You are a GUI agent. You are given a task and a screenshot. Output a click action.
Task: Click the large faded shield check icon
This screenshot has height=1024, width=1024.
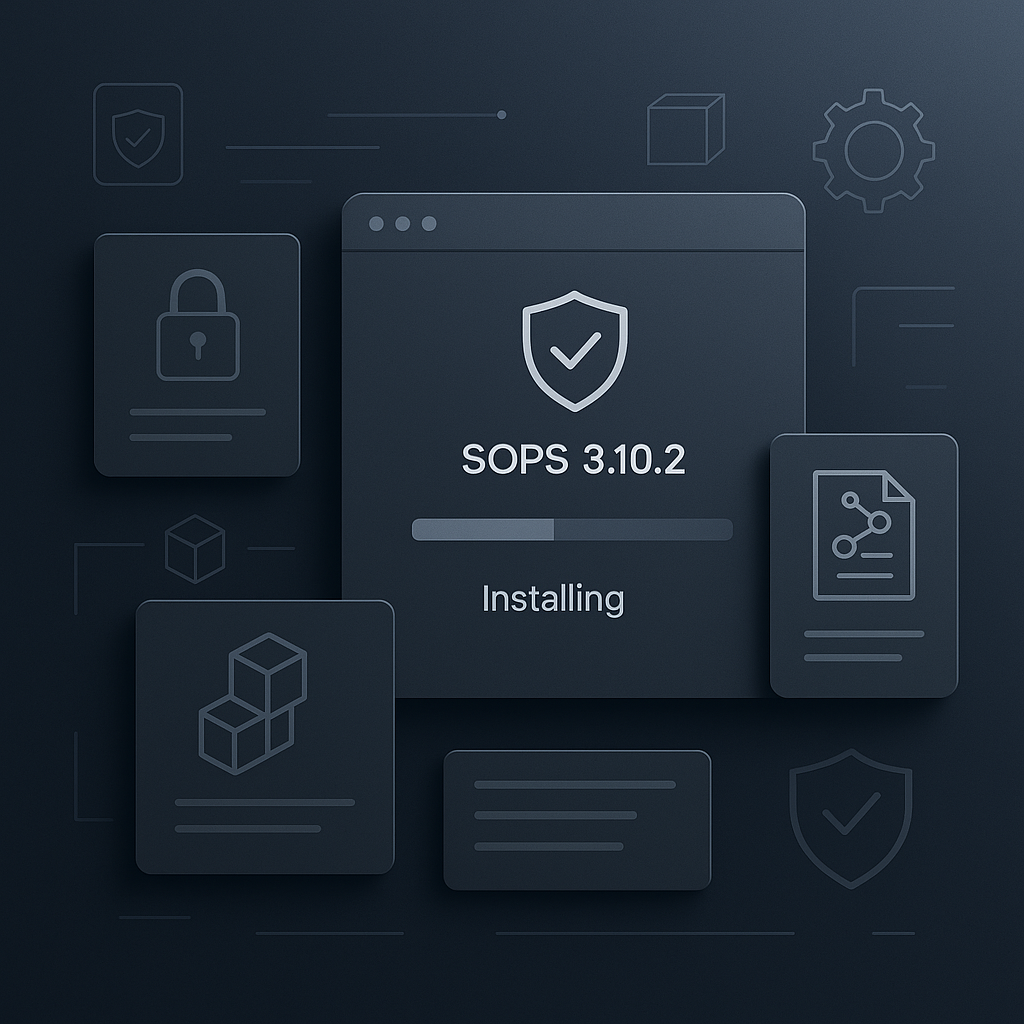(x=851, y=819)
